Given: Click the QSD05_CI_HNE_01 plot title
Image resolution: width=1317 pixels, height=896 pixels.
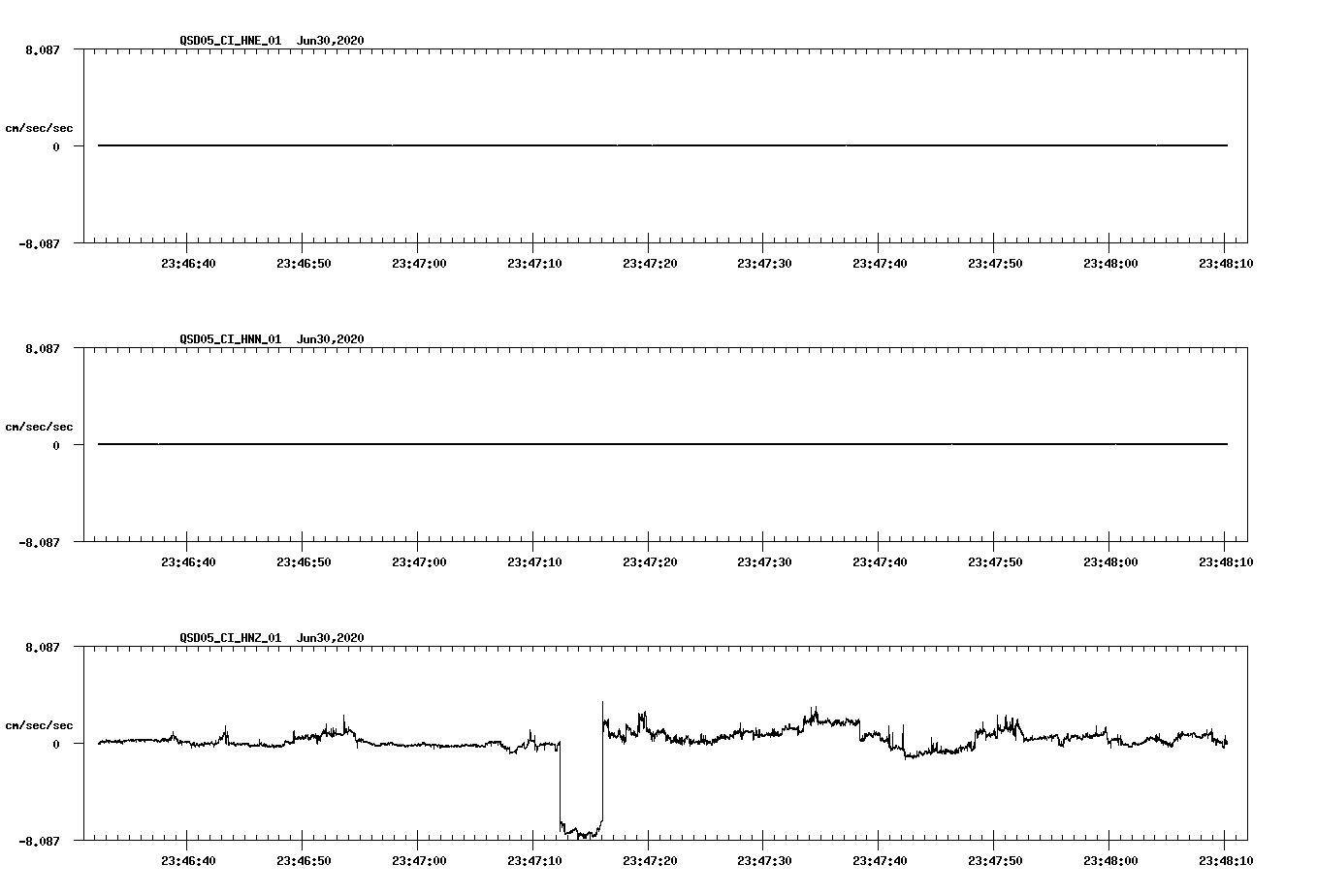Looking at the screenshot, I should (x=272, y=40).
